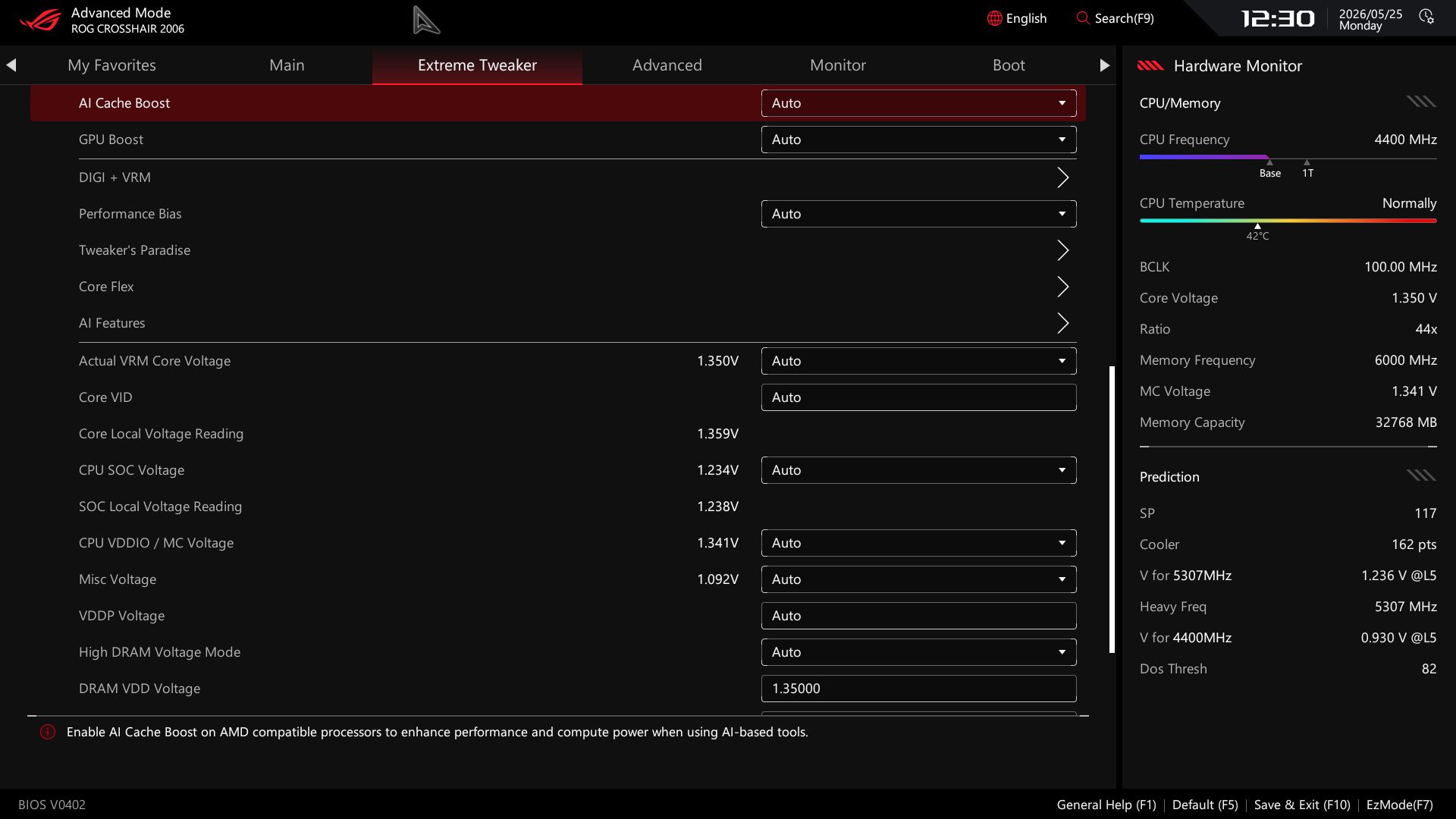Open the Performance Bias dropdown
The height and width of the screenshot is (819, 1456).
pos(918,214)
